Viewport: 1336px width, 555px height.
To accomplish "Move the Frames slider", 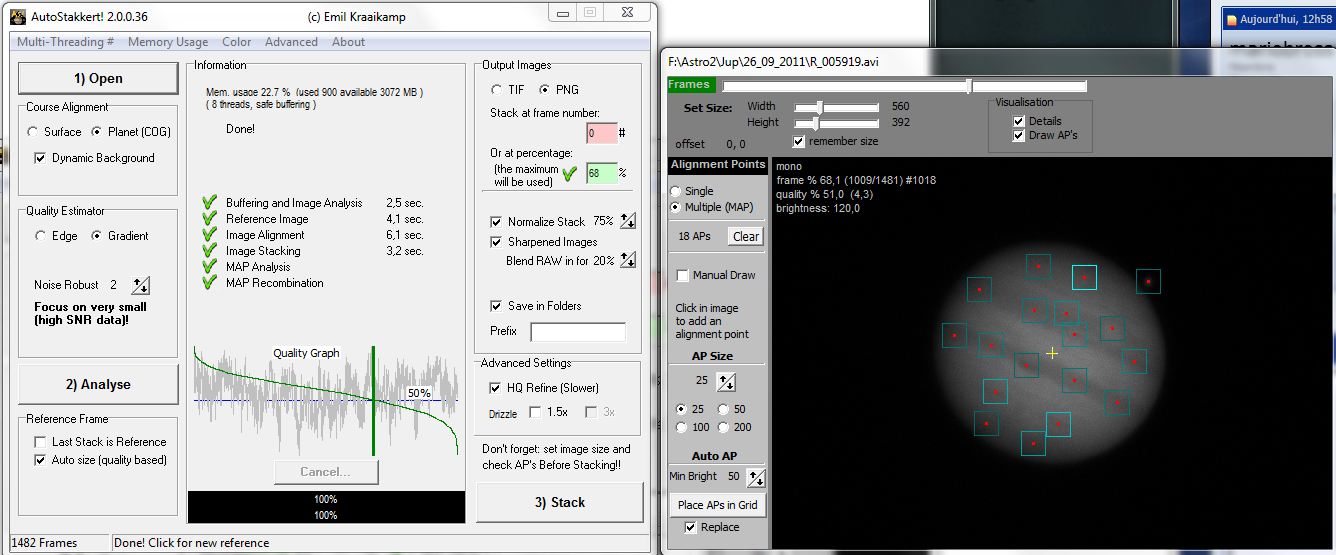I will [x=968, y=86].
